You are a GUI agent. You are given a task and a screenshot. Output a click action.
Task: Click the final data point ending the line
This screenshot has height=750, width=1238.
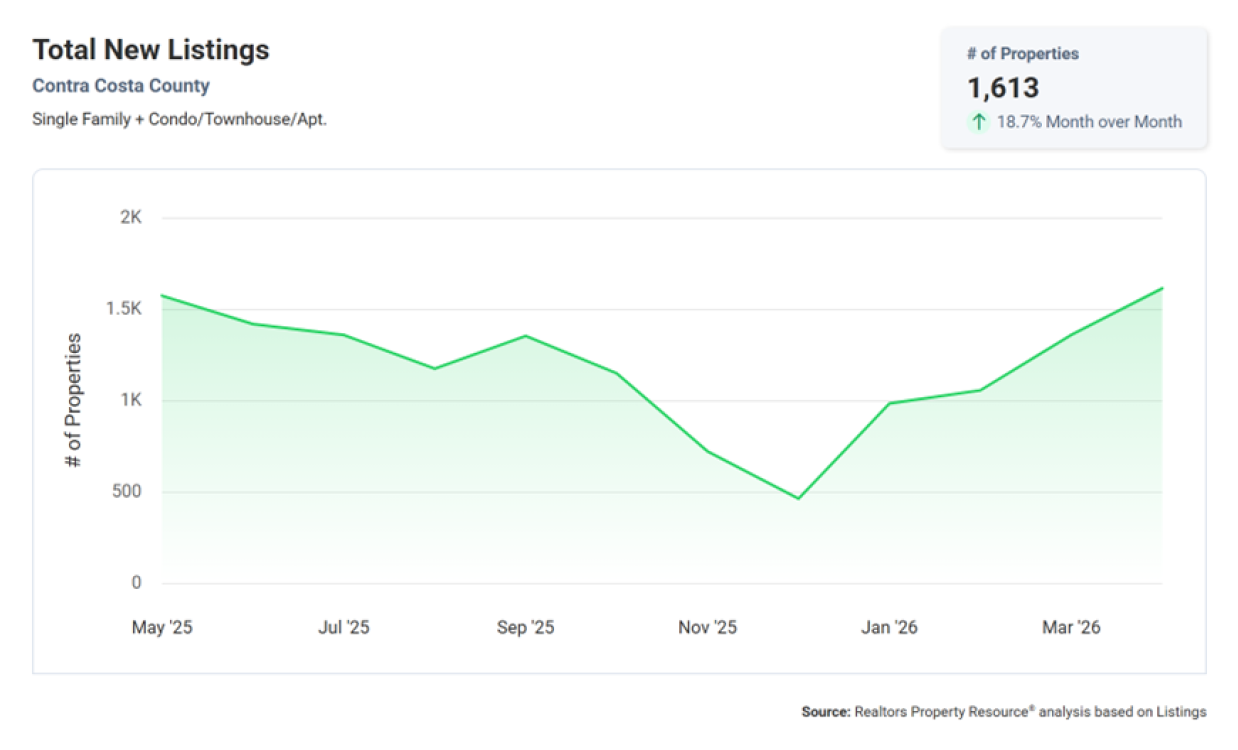(x=1162, y=288)
